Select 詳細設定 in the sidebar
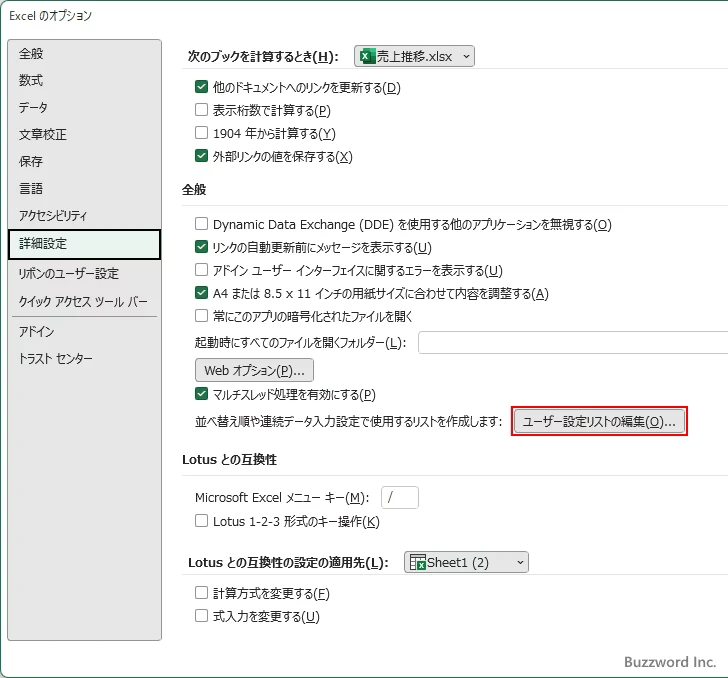728x678 pixels. tap(84, 244)
